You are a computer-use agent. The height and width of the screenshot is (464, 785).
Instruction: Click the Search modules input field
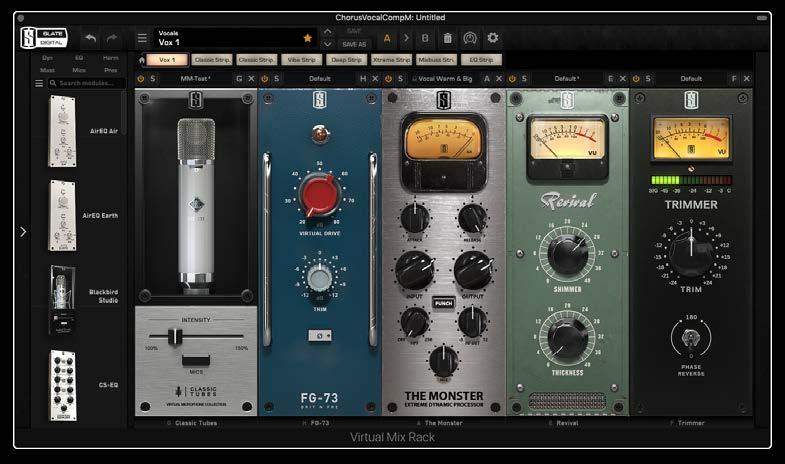pyautogui.click(x=86, y=83)
